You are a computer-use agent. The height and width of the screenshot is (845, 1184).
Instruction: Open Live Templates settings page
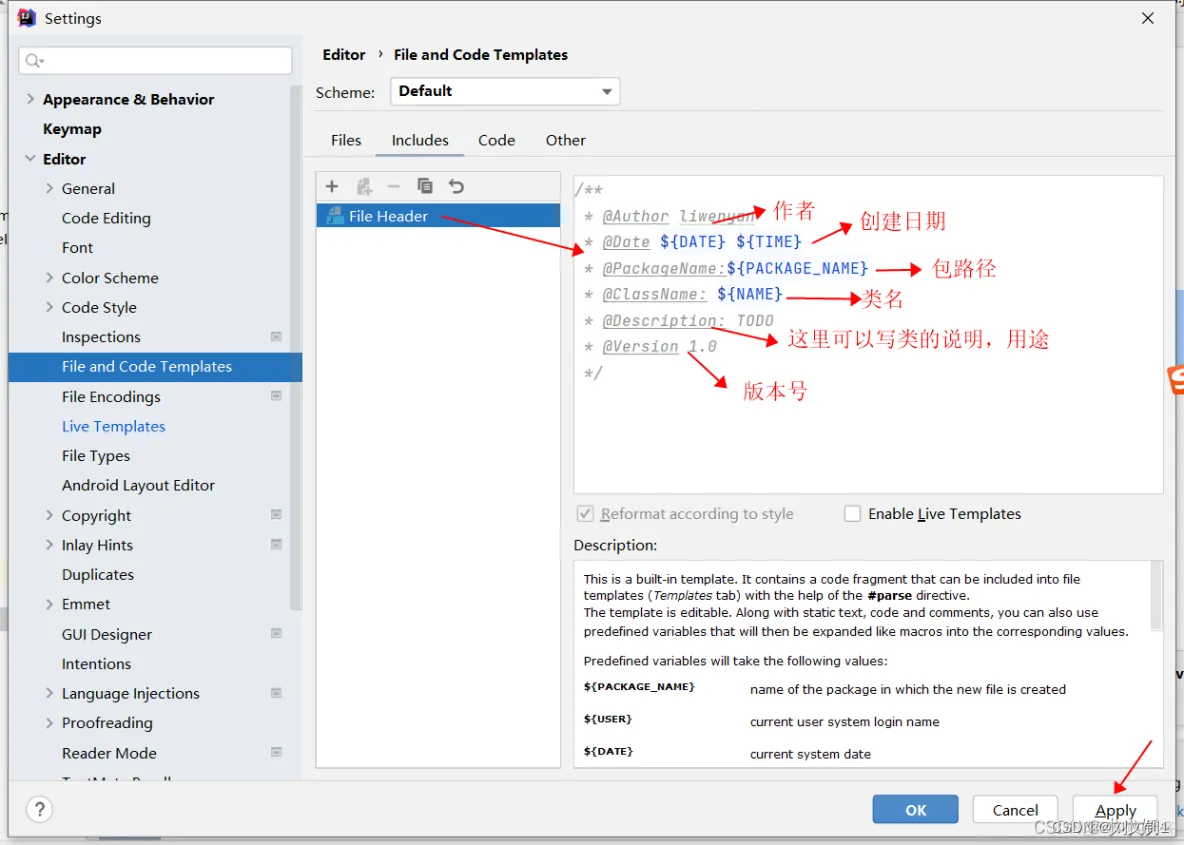113,426
